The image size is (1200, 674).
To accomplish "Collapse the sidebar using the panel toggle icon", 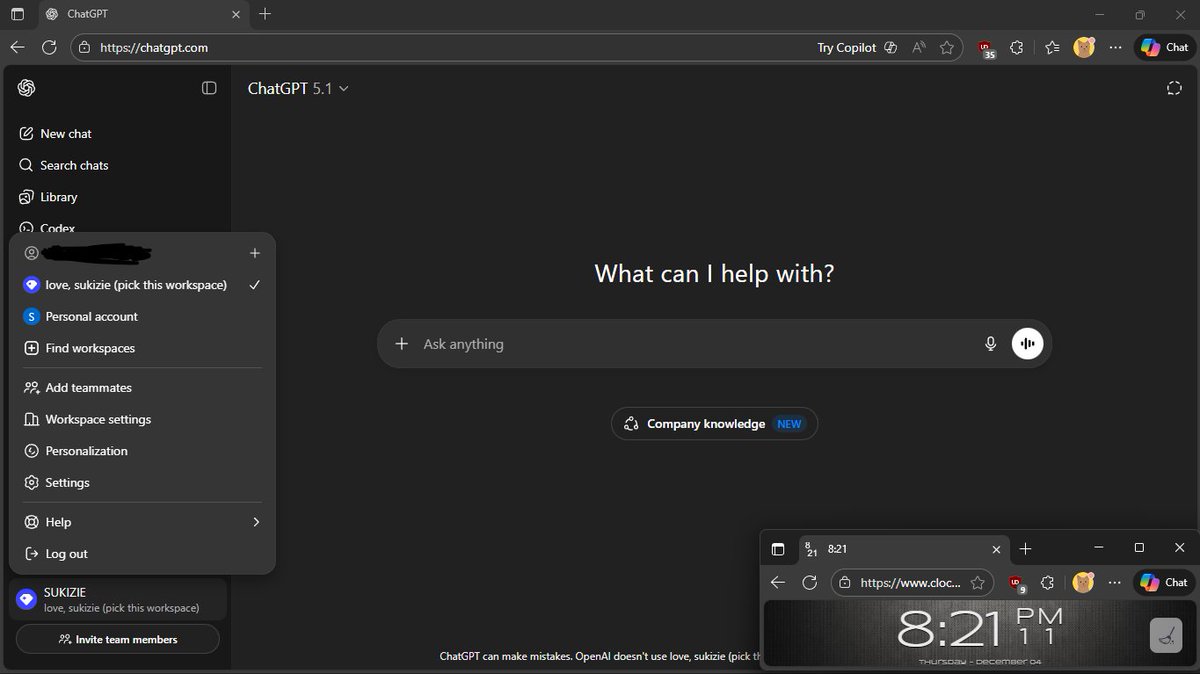I will click(209, 88).
